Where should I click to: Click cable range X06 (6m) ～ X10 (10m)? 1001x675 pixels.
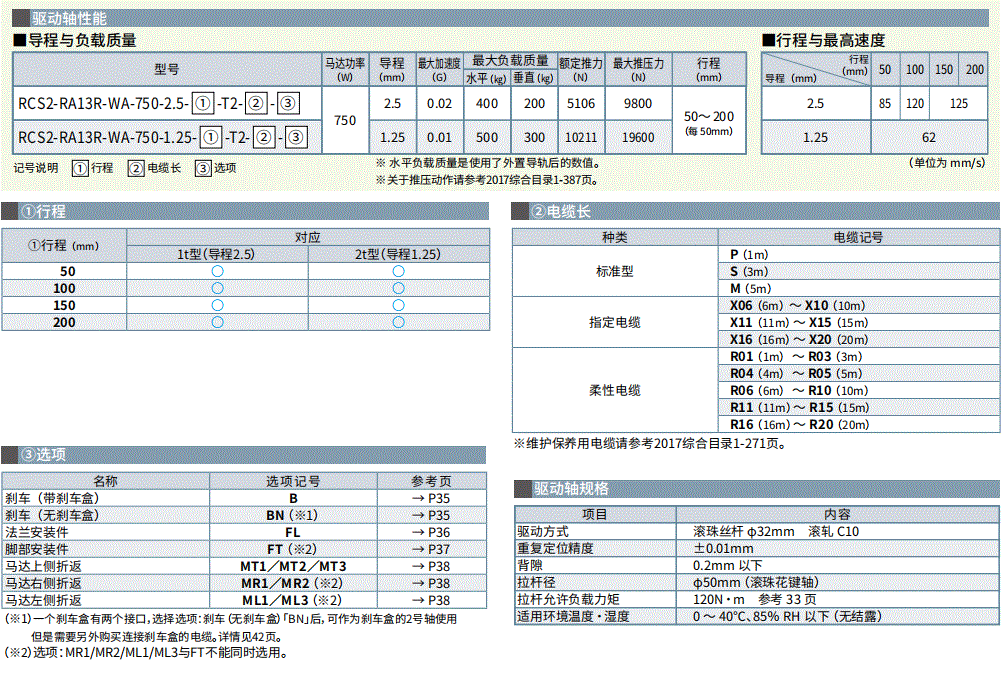pos(798,306)
